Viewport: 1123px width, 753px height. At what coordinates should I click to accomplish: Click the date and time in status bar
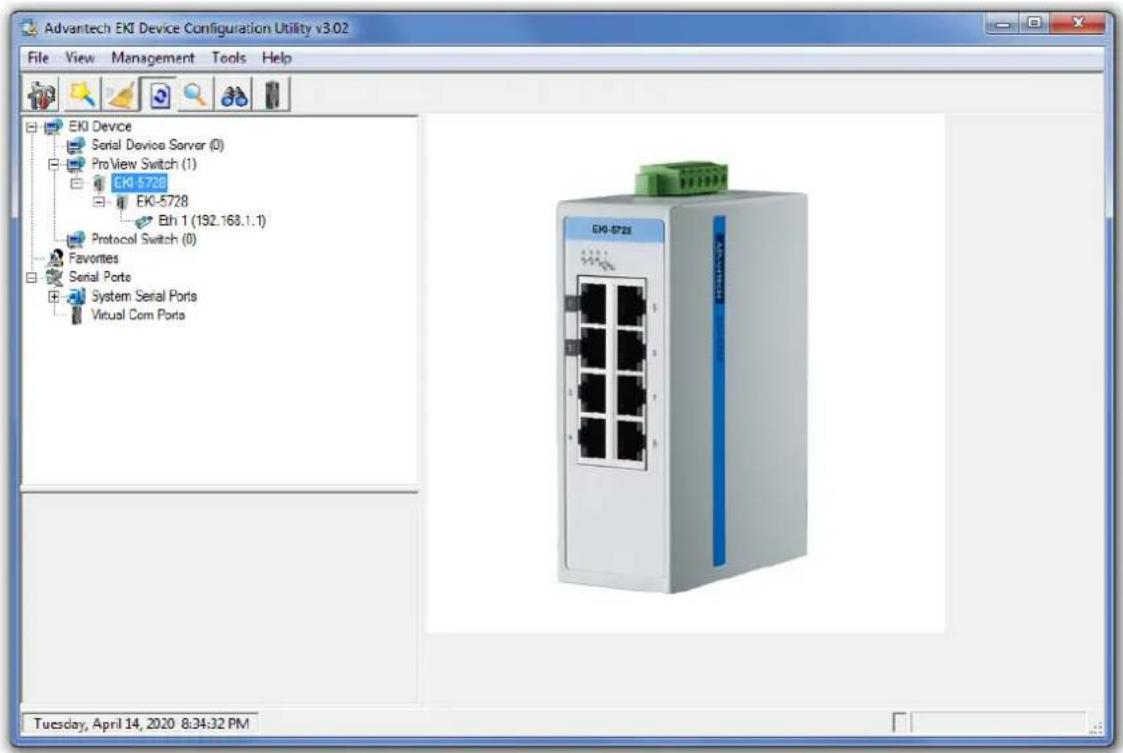click(x=141, y=724)
